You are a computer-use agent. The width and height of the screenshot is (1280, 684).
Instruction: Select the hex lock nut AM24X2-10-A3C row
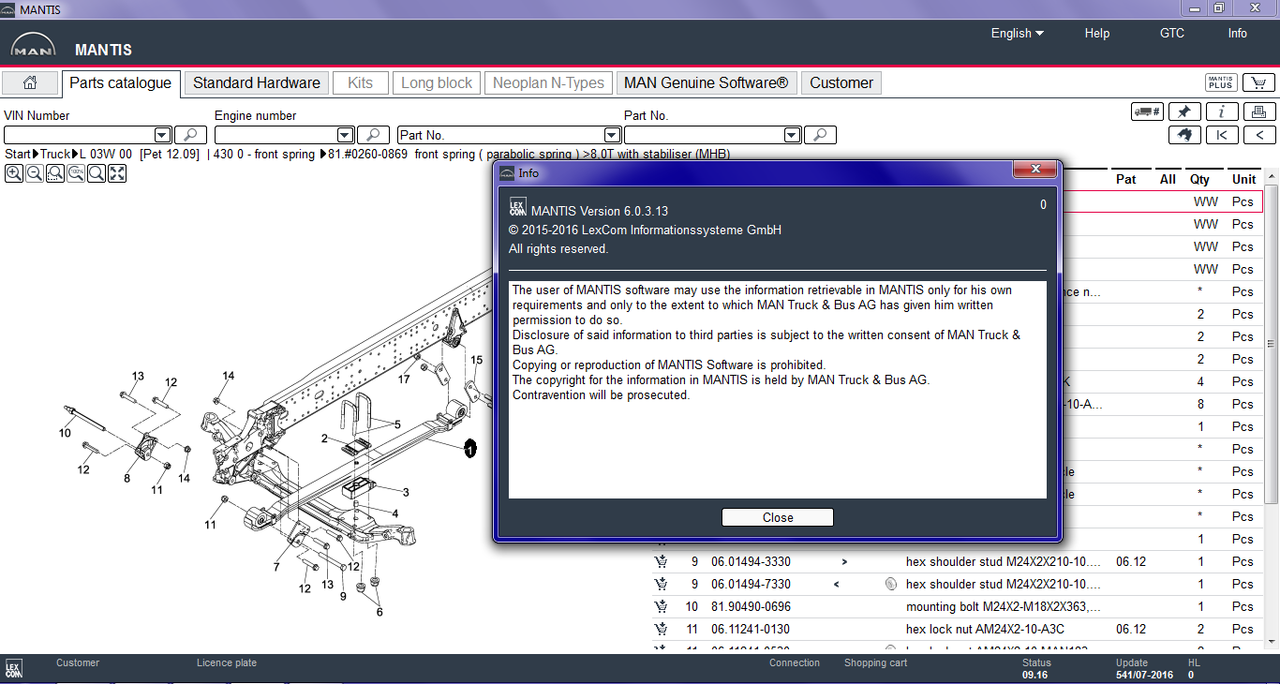[957, 629]
